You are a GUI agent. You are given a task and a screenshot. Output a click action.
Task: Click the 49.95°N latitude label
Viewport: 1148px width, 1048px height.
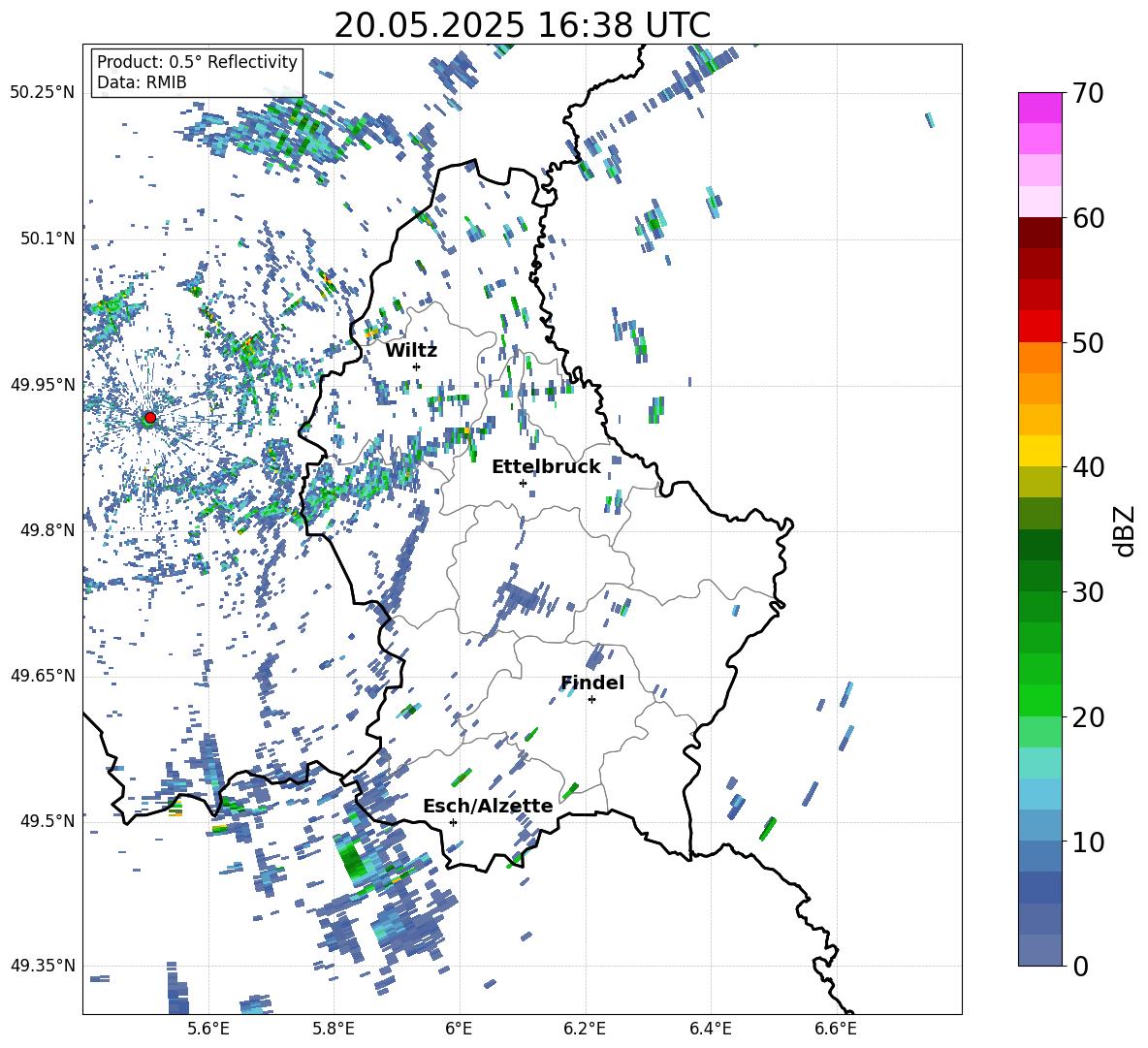pyautogui.click(x=43, y=385)
